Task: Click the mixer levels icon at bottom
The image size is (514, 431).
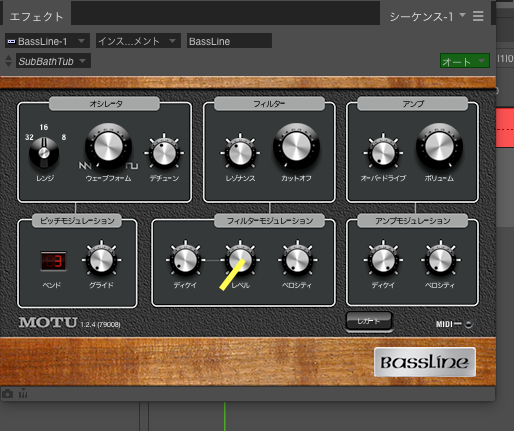Action: click(x=23, y=394)
